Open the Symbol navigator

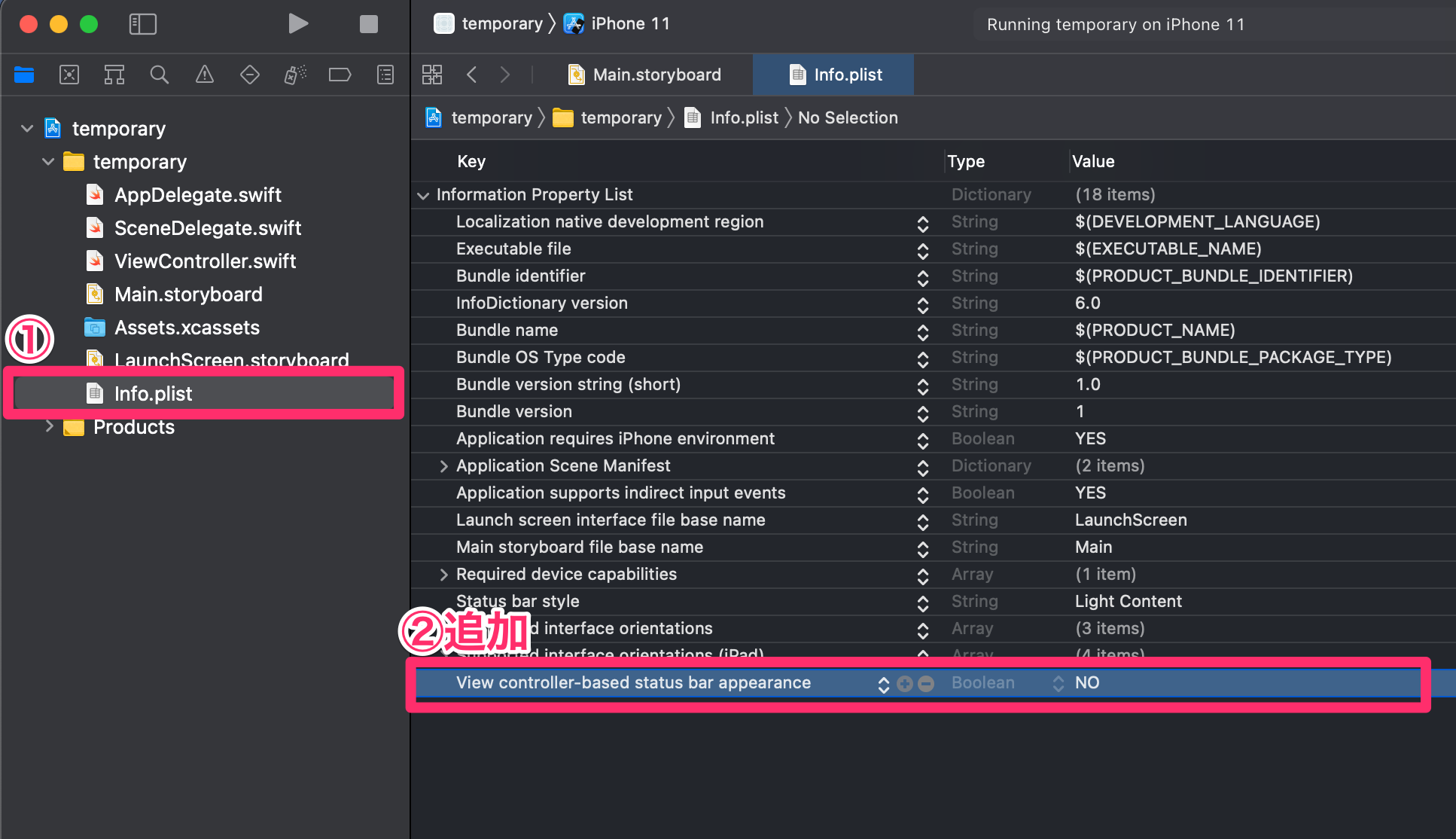(114, 75)
